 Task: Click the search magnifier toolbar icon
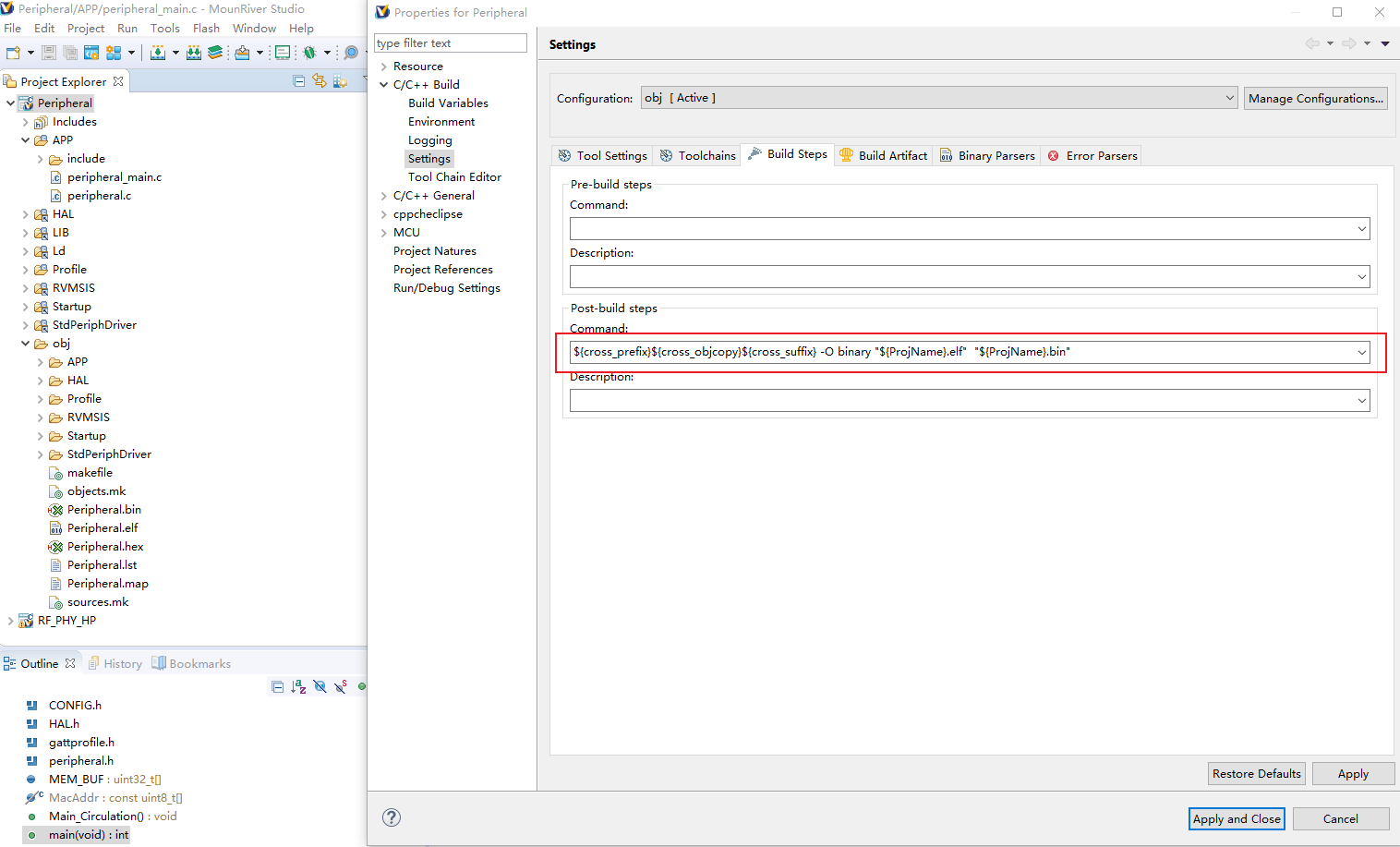pyautogui.click(x=351, y=53)
